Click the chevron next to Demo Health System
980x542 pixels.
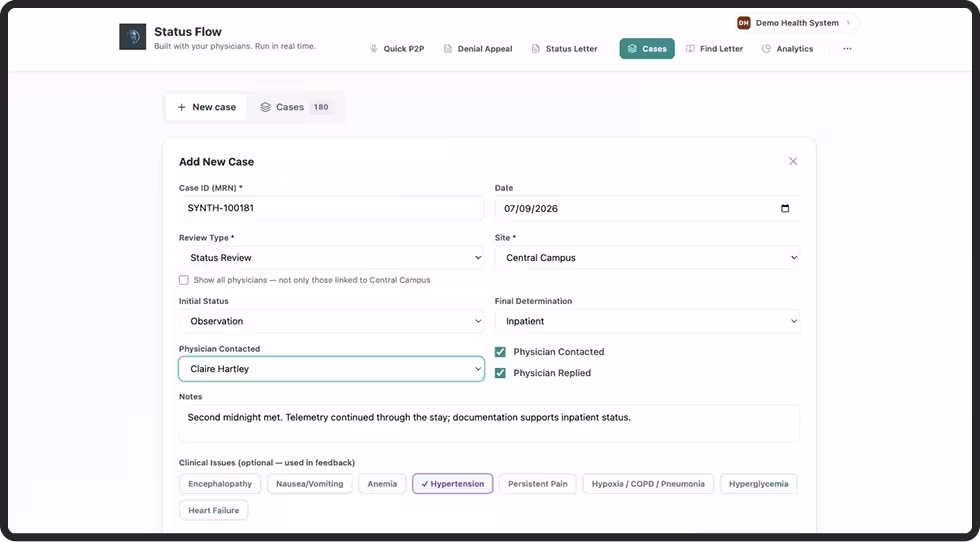[848, 23]
